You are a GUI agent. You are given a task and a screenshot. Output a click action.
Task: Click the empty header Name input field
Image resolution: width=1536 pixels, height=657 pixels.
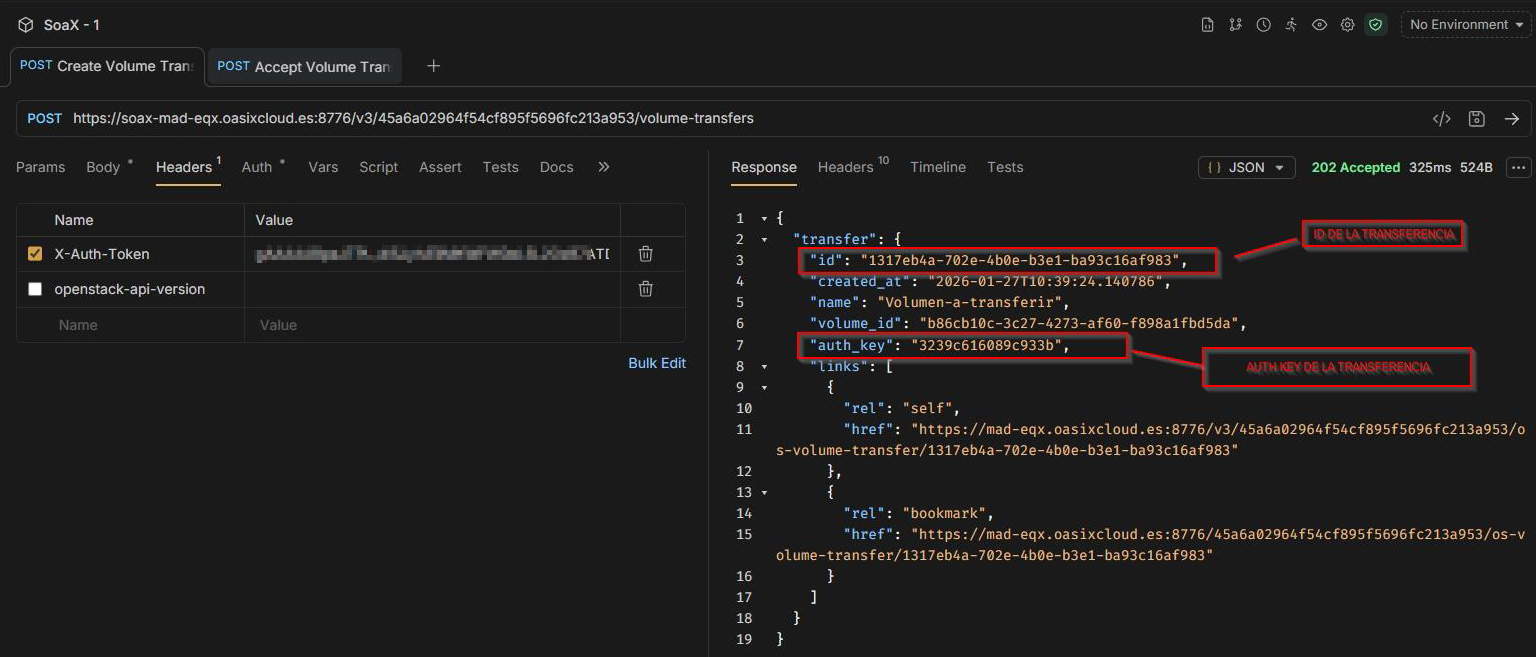point(140,325)
